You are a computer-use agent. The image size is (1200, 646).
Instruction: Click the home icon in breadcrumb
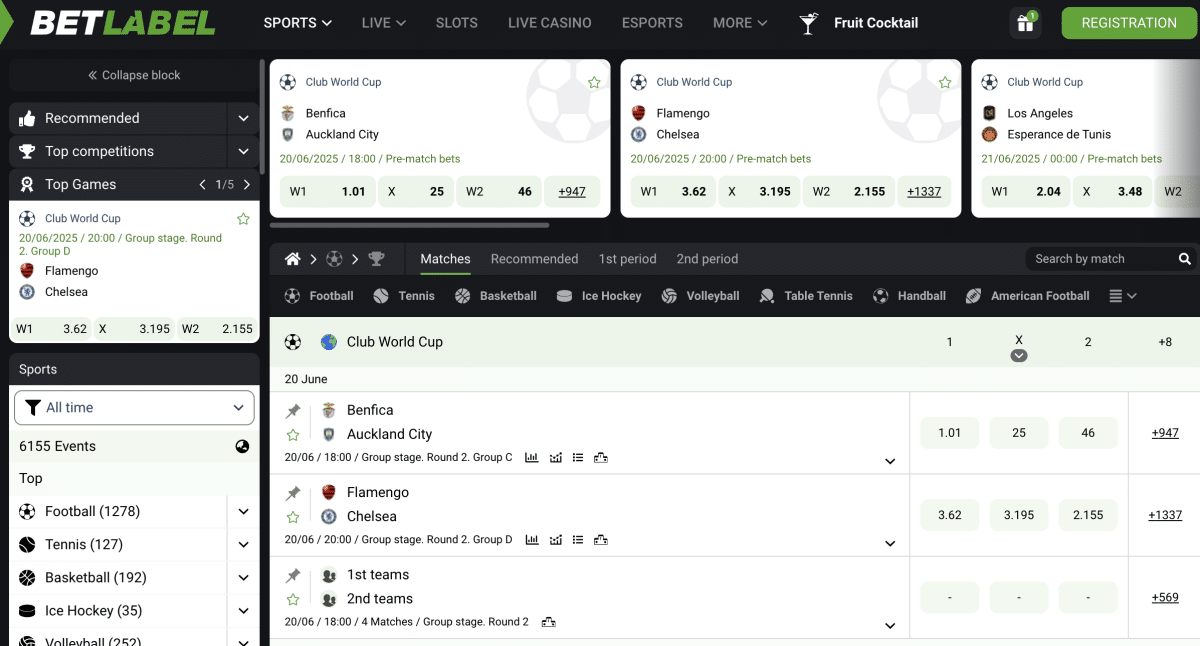pos(293,259)
